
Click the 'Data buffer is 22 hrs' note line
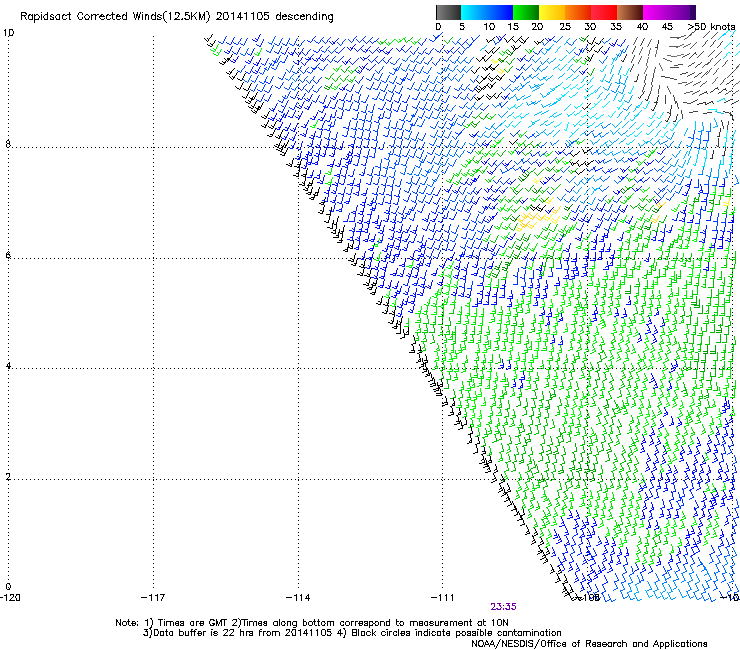352,633
